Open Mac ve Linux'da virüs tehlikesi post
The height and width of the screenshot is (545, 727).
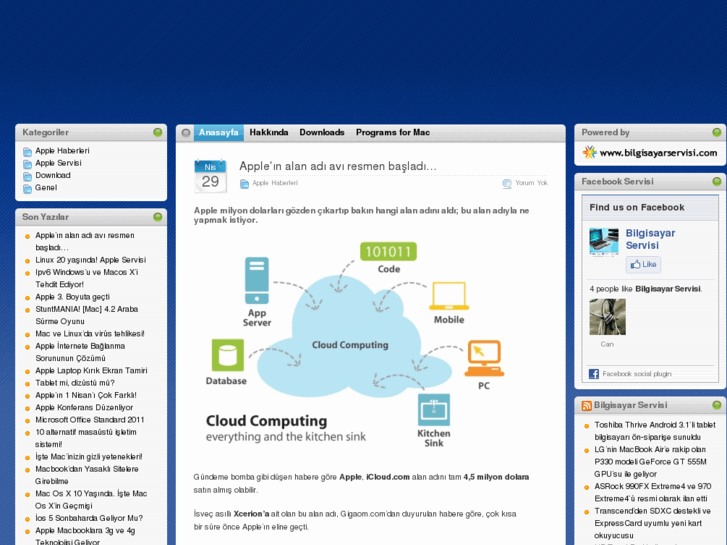pos(90,333)
